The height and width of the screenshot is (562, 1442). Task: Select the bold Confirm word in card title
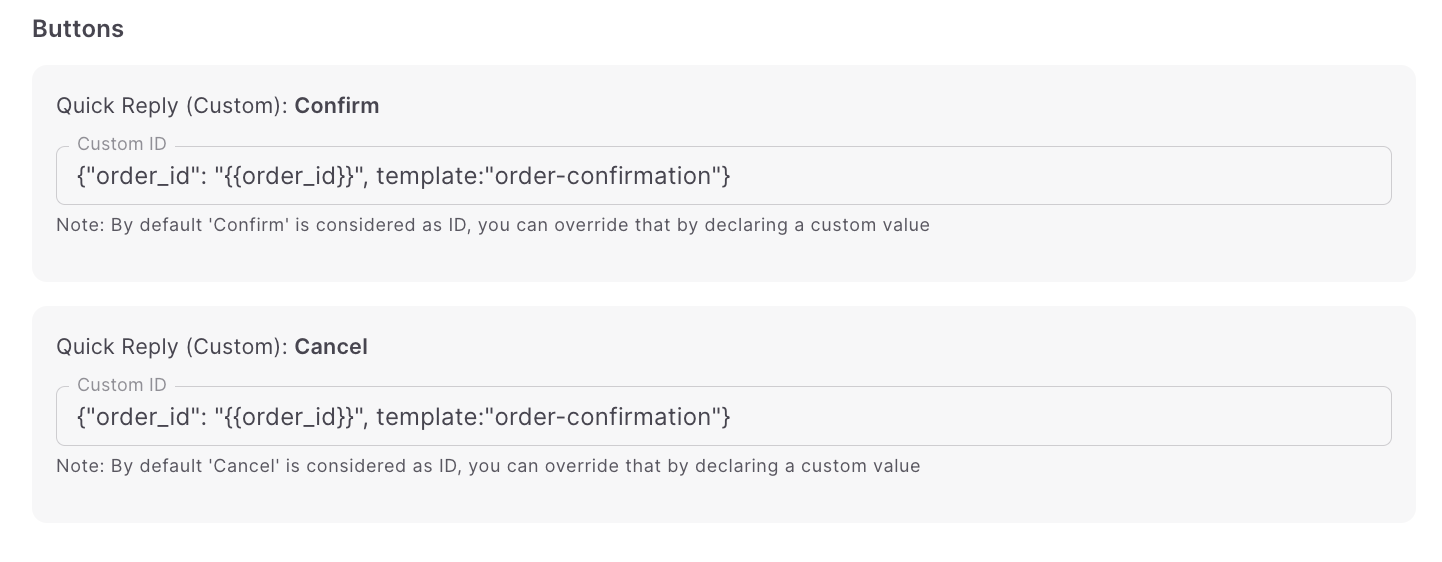click(337, 106)
